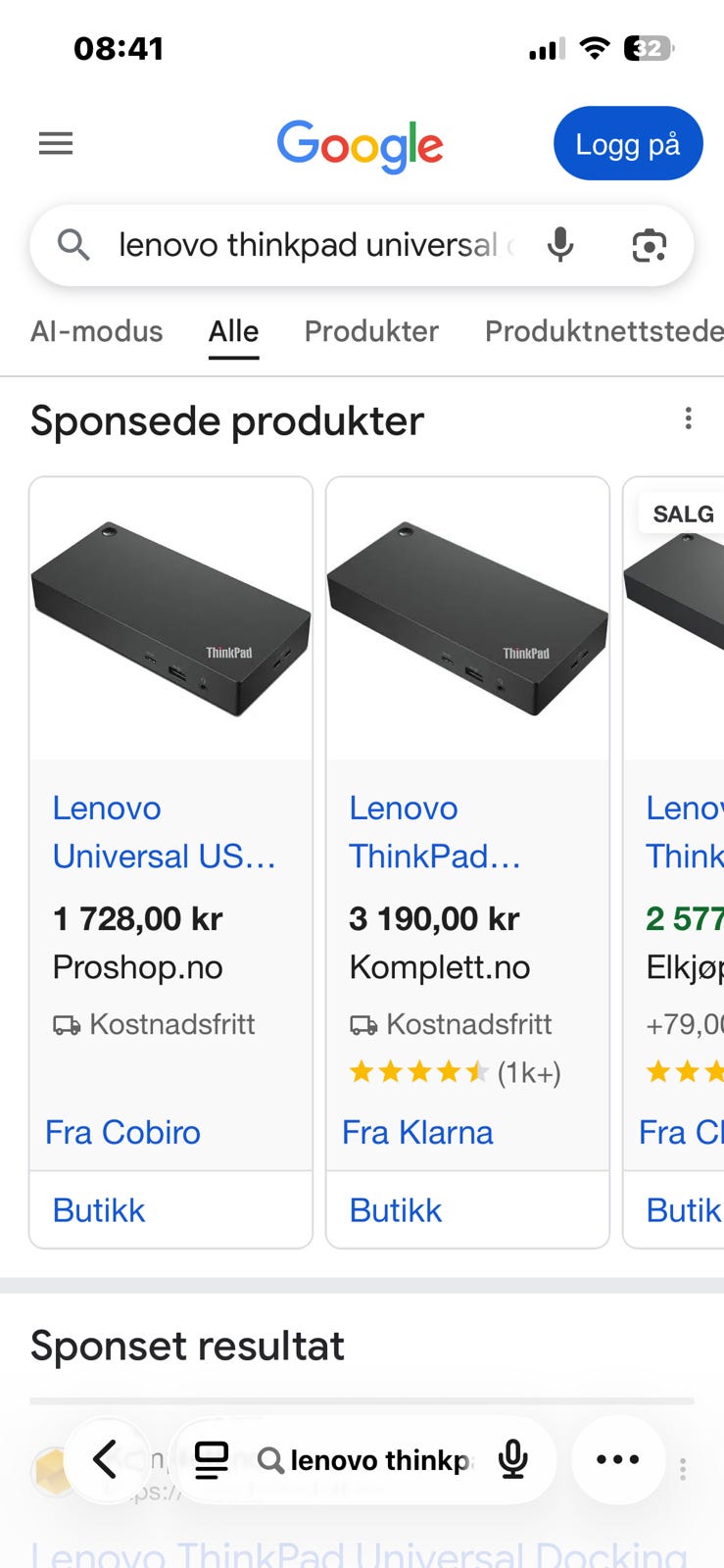Open the hamburger menu
724x1568 pixels.
[56, 144]
